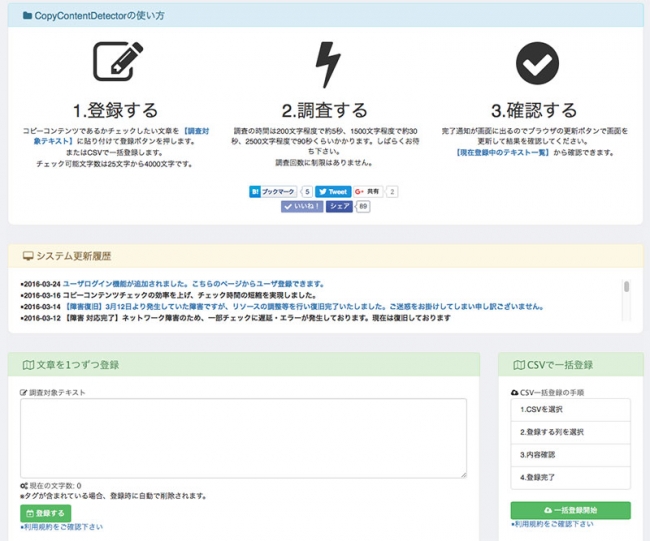Click the Facebook share count showing 89
The width and height of the screenshot is (650, 541).
pyautogui.click(x=363, y=206)
